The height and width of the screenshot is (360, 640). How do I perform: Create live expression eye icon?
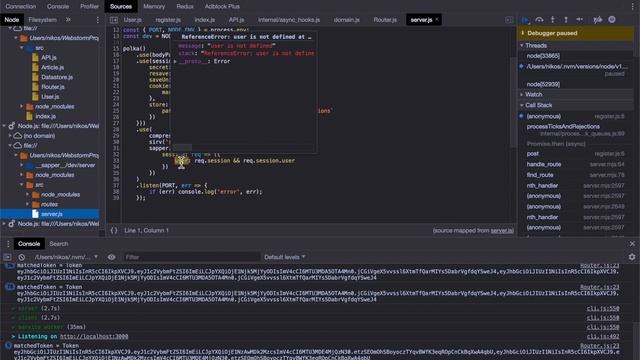(x=111, y=257)
